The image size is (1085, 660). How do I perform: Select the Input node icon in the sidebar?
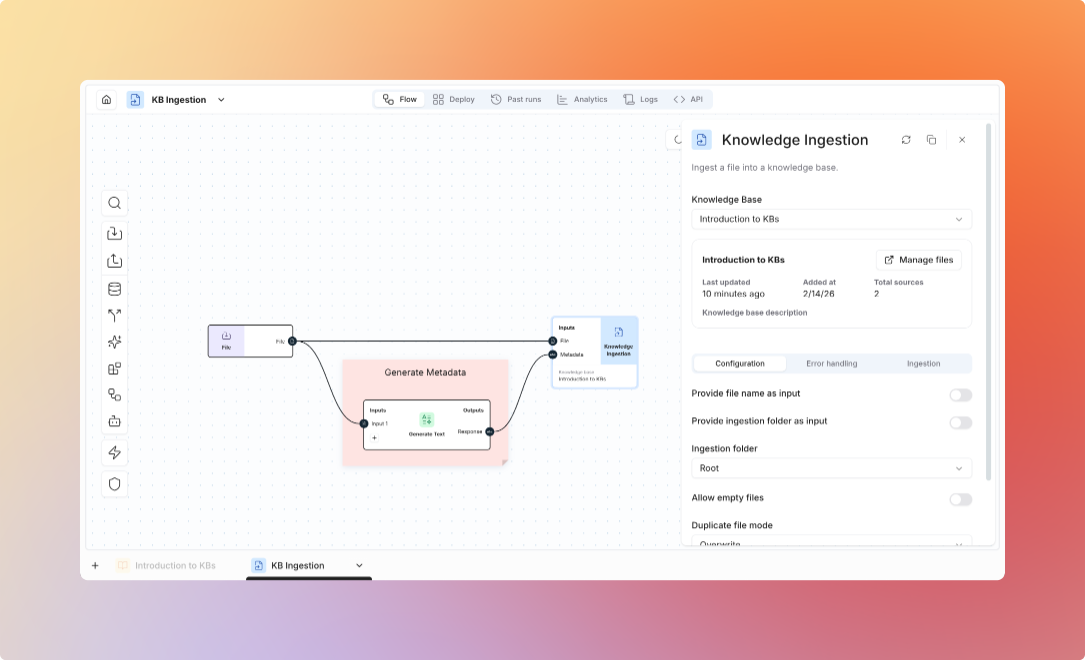[x=114, y=234]
